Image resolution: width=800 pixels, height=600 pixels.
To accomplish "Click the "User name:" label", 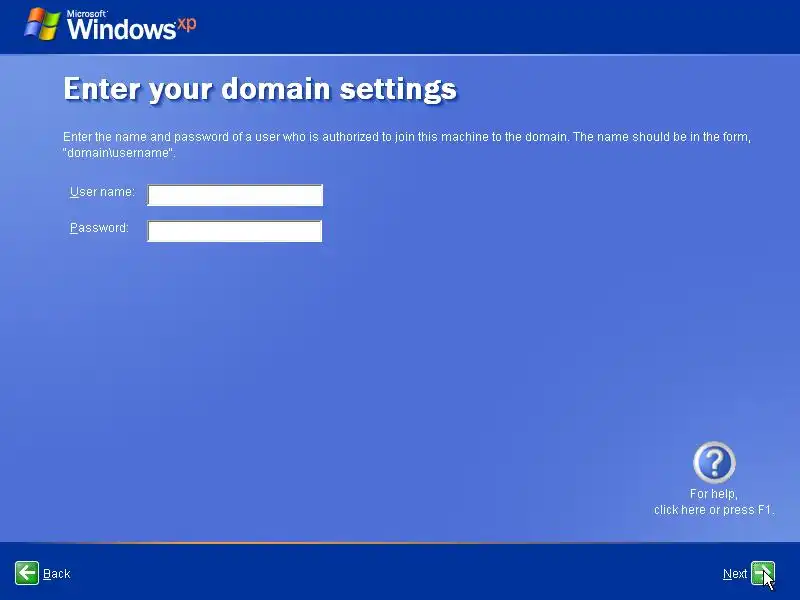I will (103, 192).
